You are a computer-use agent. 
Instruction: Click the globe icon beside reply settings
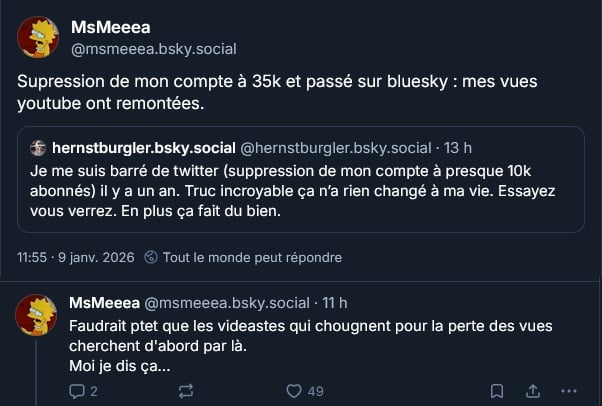click(x=151, y=257)
